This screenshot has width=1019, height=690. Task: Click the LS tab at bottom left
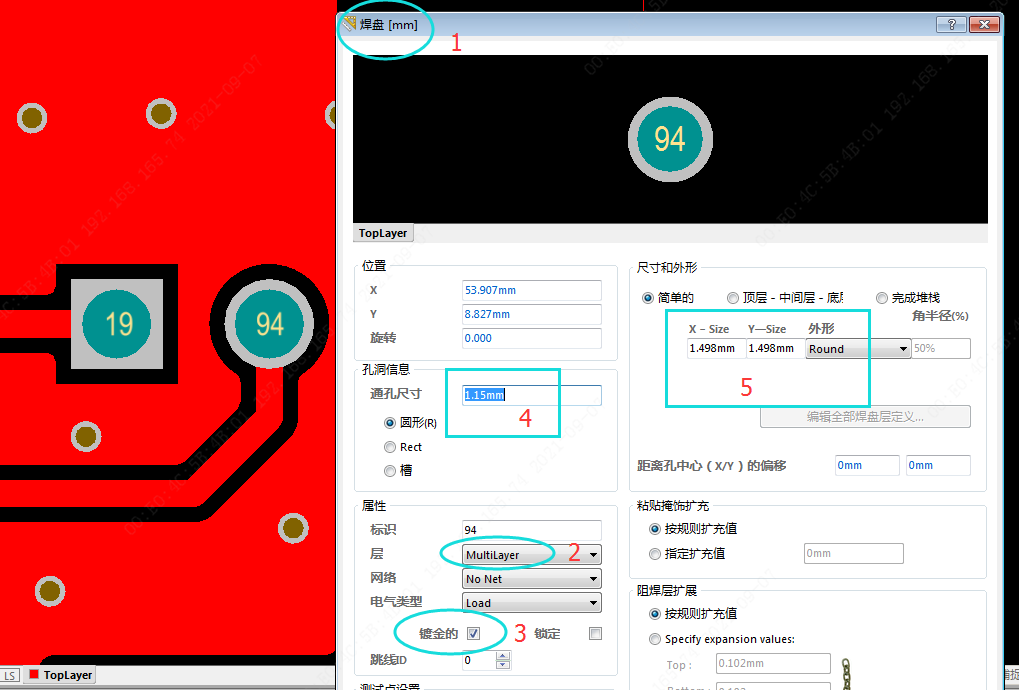click(10, 675)
